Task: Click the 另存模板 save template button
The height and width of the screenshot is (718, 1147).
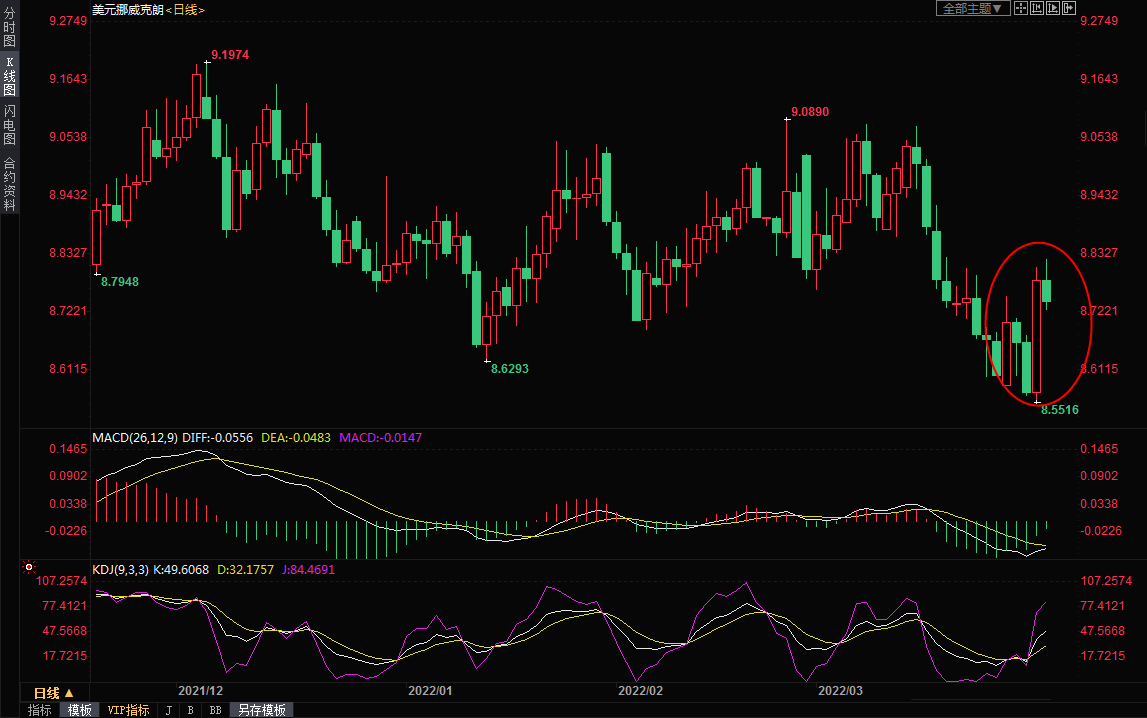Action: tap(262, 710)
